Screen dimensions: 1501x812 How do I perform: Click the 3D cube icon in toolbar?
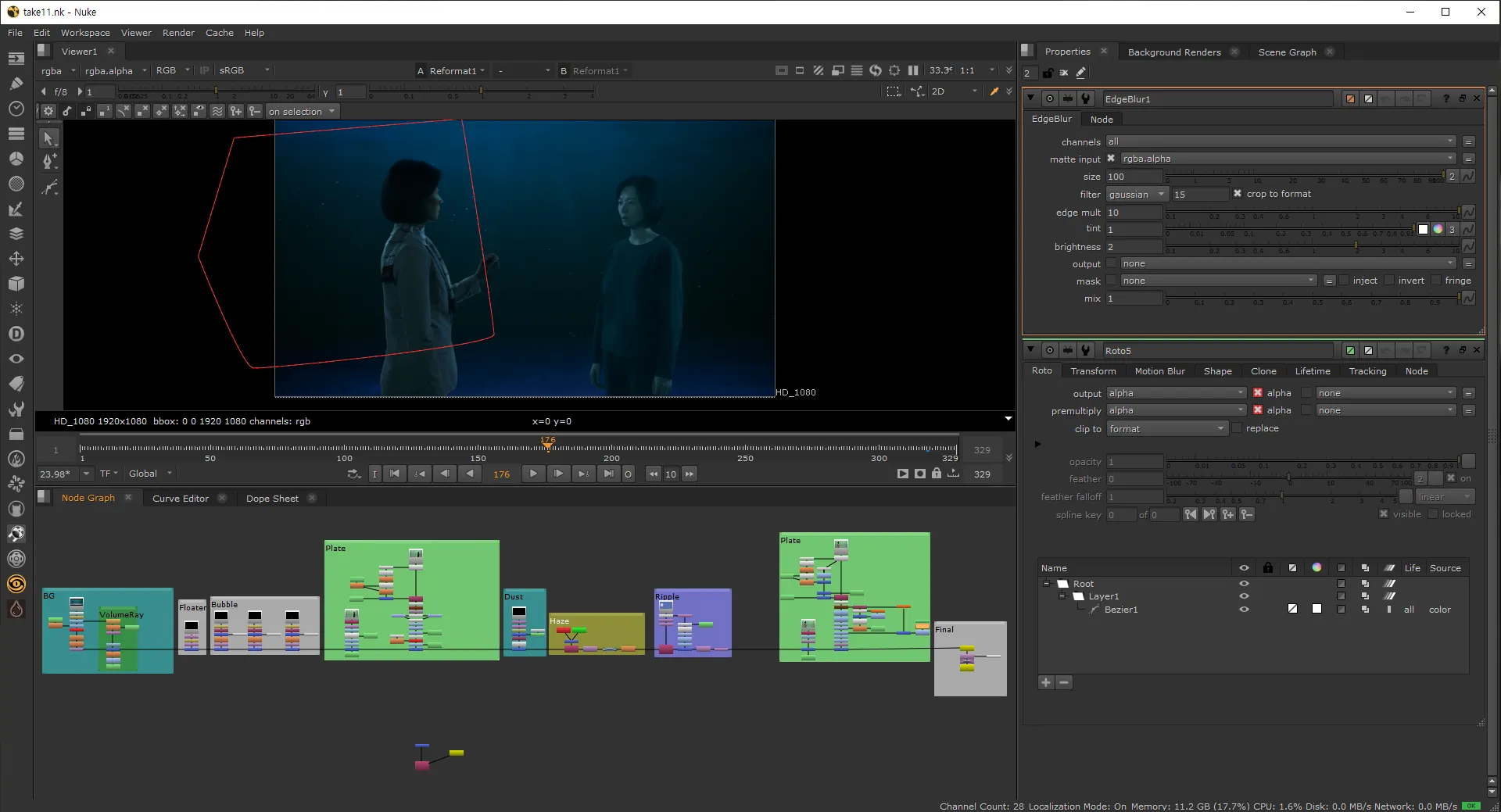[x=16, y=284]
